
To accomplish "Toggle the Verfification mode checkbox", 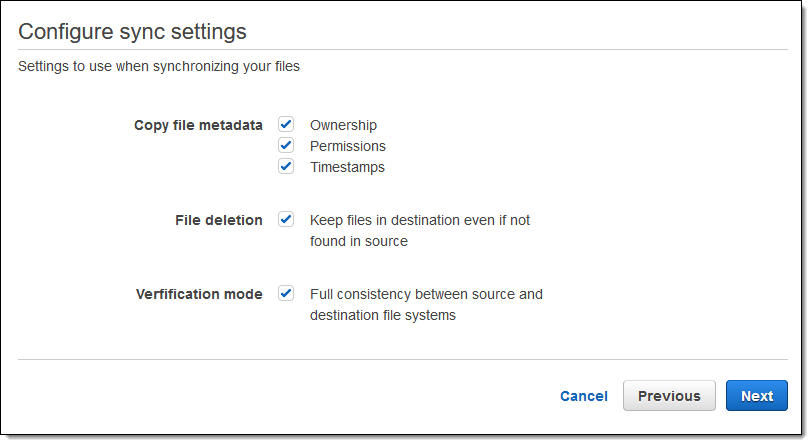I will click(x=286, y=293).
